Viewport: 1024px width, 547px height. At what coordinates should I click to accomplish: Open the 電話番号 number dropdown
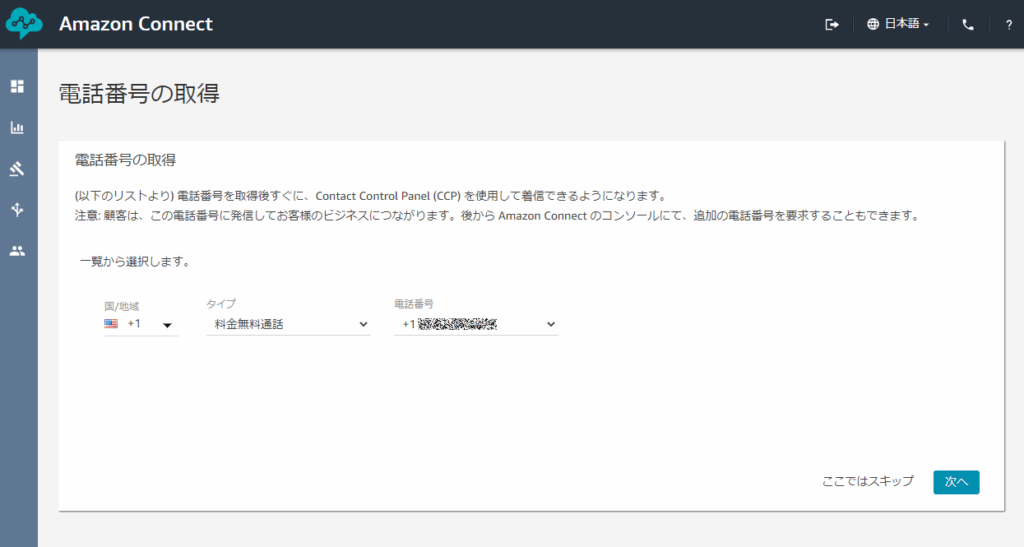(476, 324)
